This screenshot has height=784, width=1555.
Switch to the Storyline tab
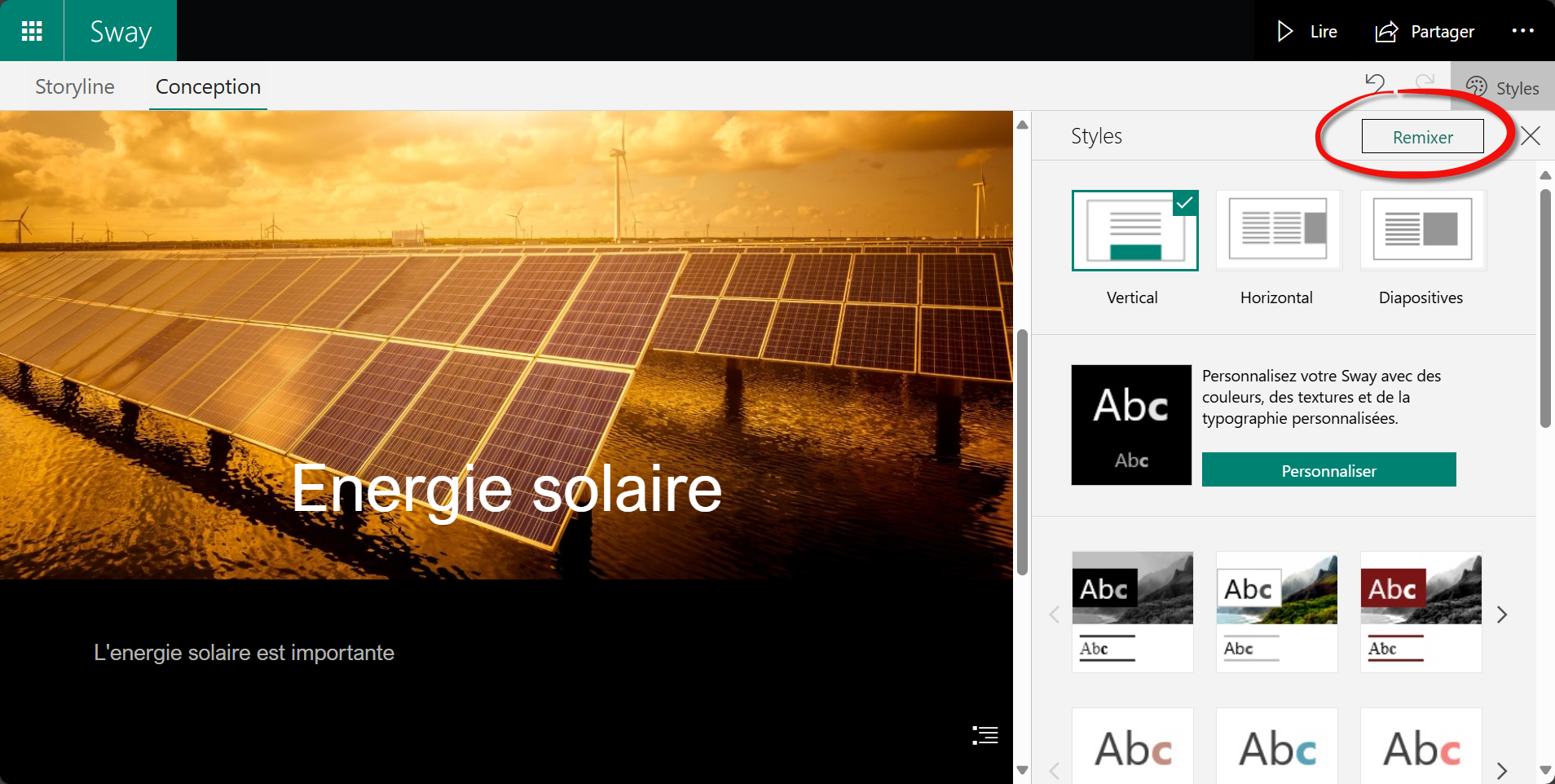click(75, 86)
